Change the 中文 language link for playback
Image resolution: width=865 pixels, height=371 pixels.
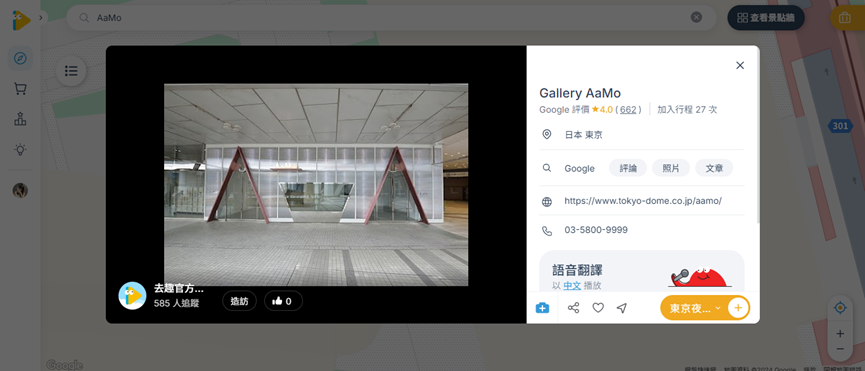[573, 286]
